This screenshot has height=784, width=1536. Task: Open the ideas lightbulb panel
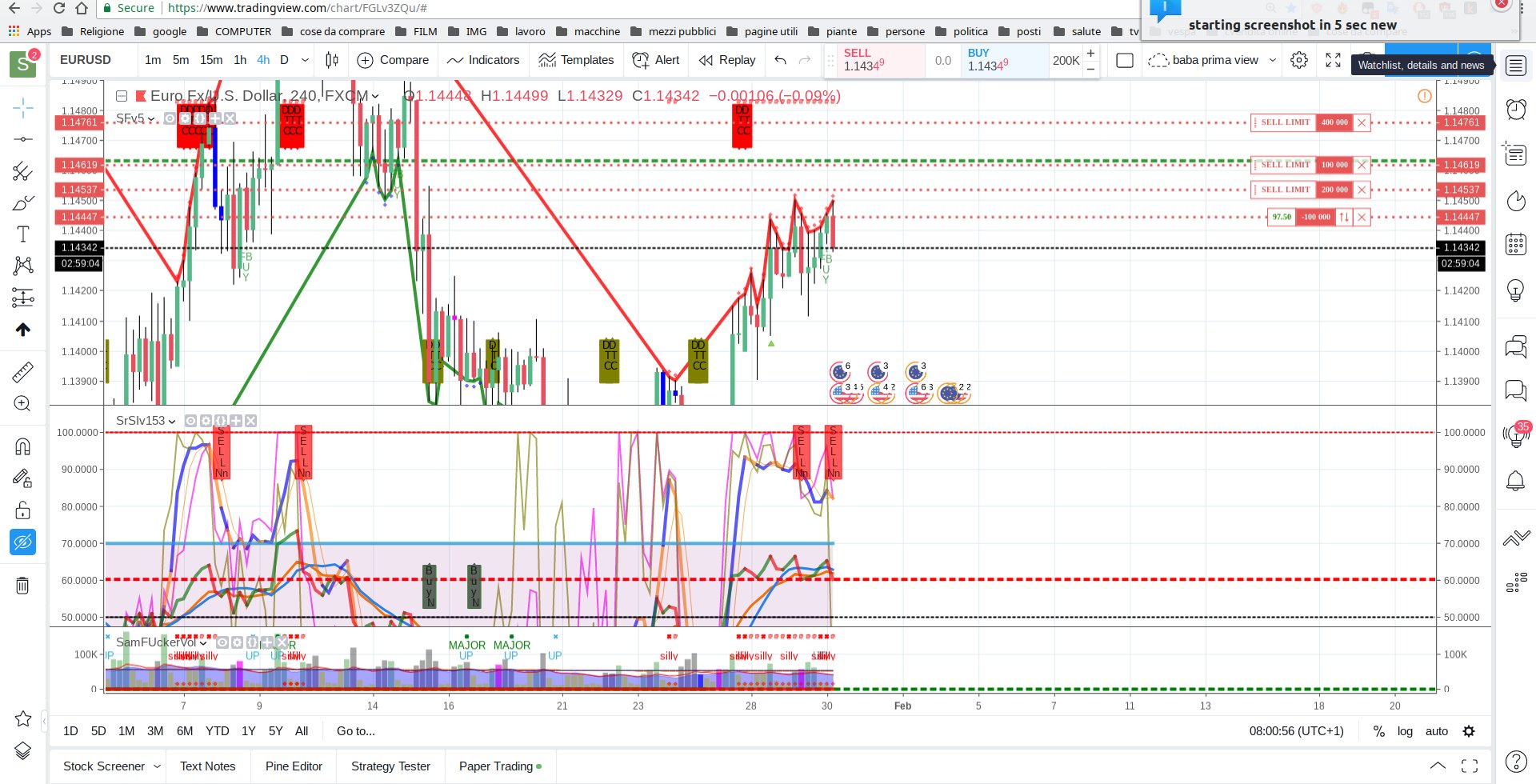pos(1516,290)
